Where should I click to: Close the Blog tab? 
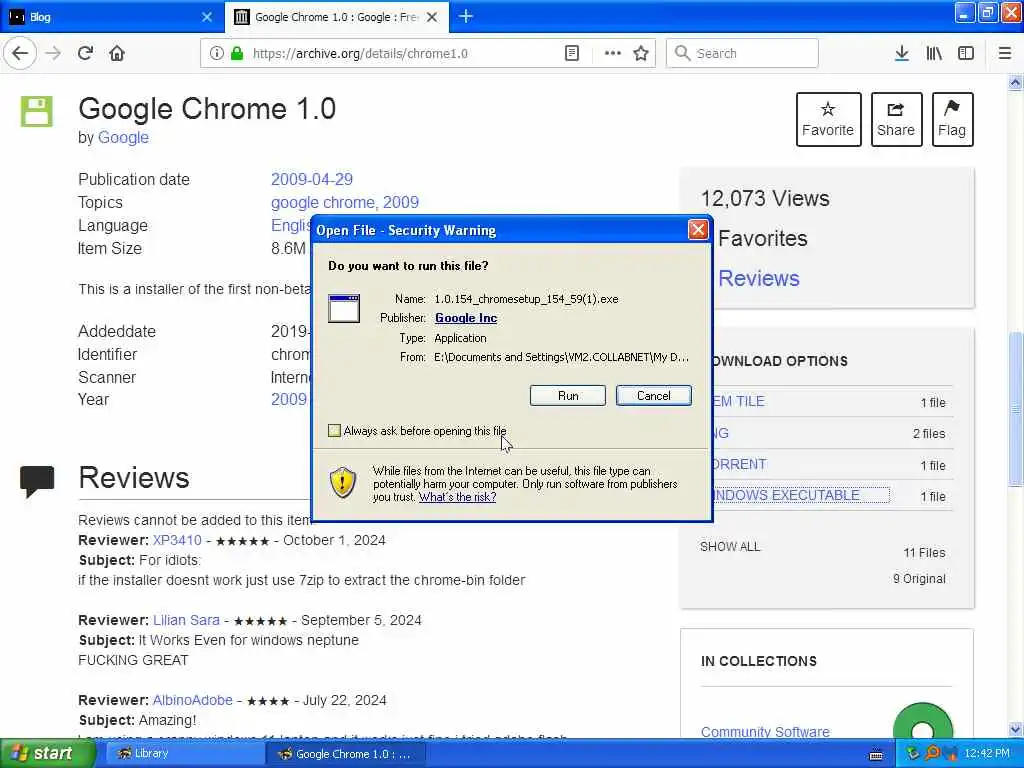[207, 17]
